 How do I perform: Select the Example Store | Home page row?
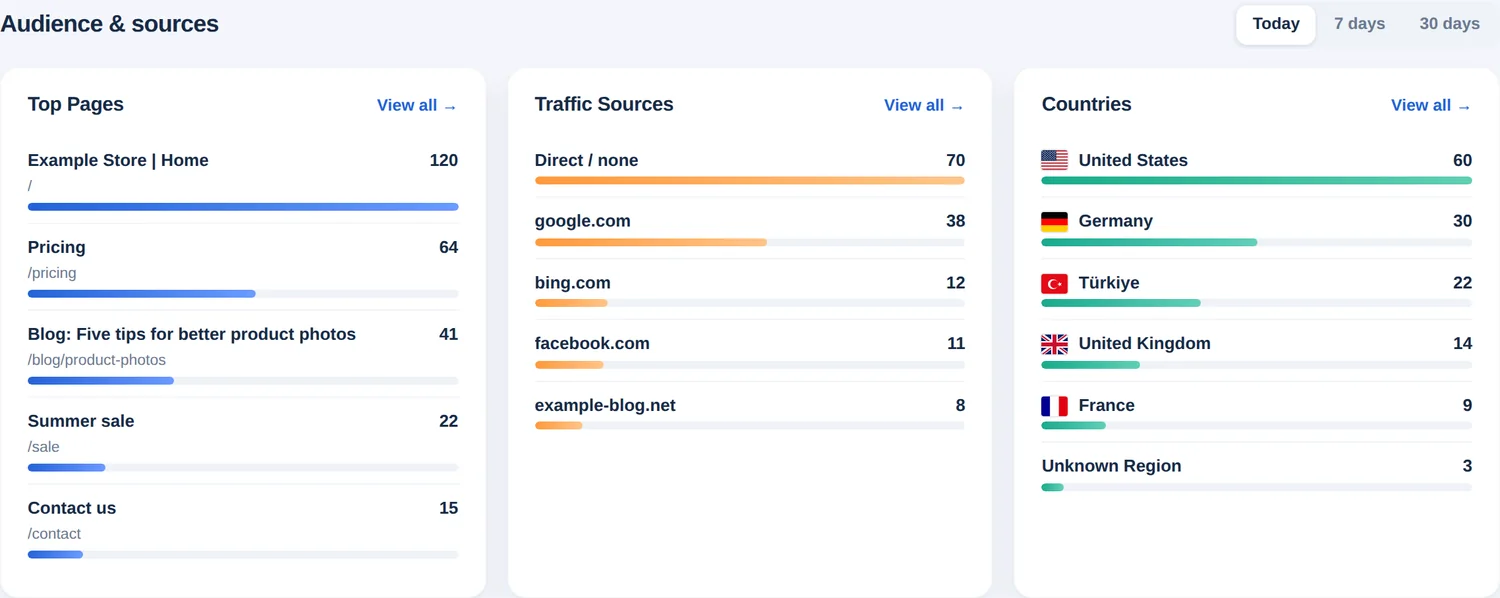pos(243,180)
